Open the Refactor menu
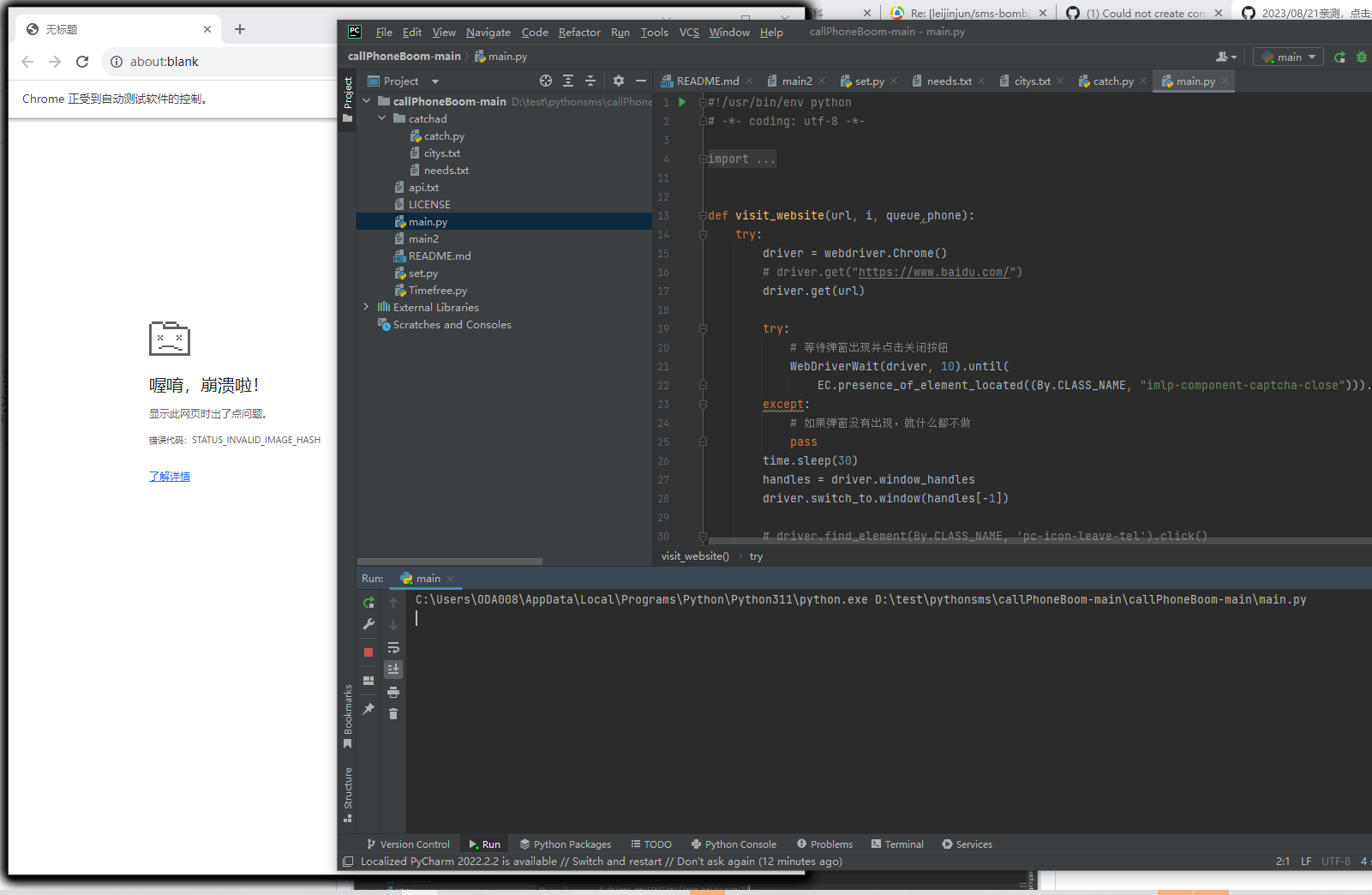Screen dimensions: 1372x895 point(579,32)
